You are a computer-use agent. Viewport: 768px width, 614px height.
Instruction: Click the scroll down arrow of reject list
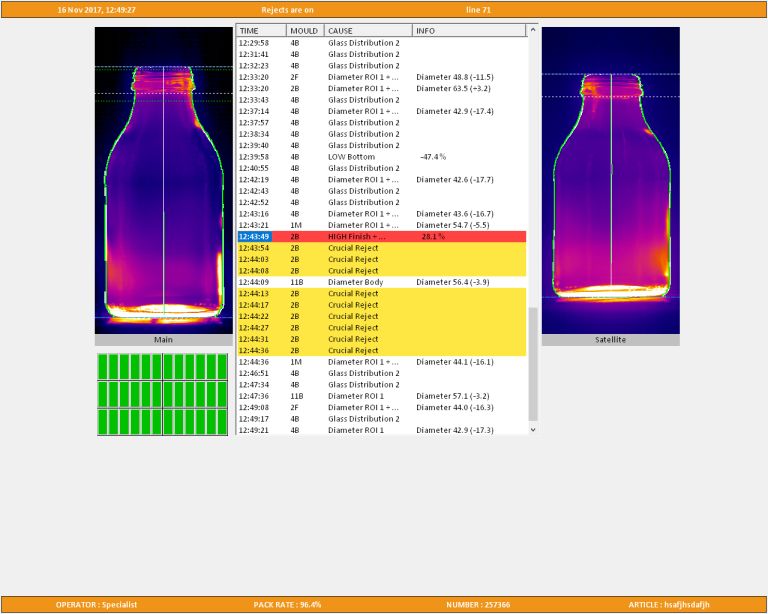[532, 429]
